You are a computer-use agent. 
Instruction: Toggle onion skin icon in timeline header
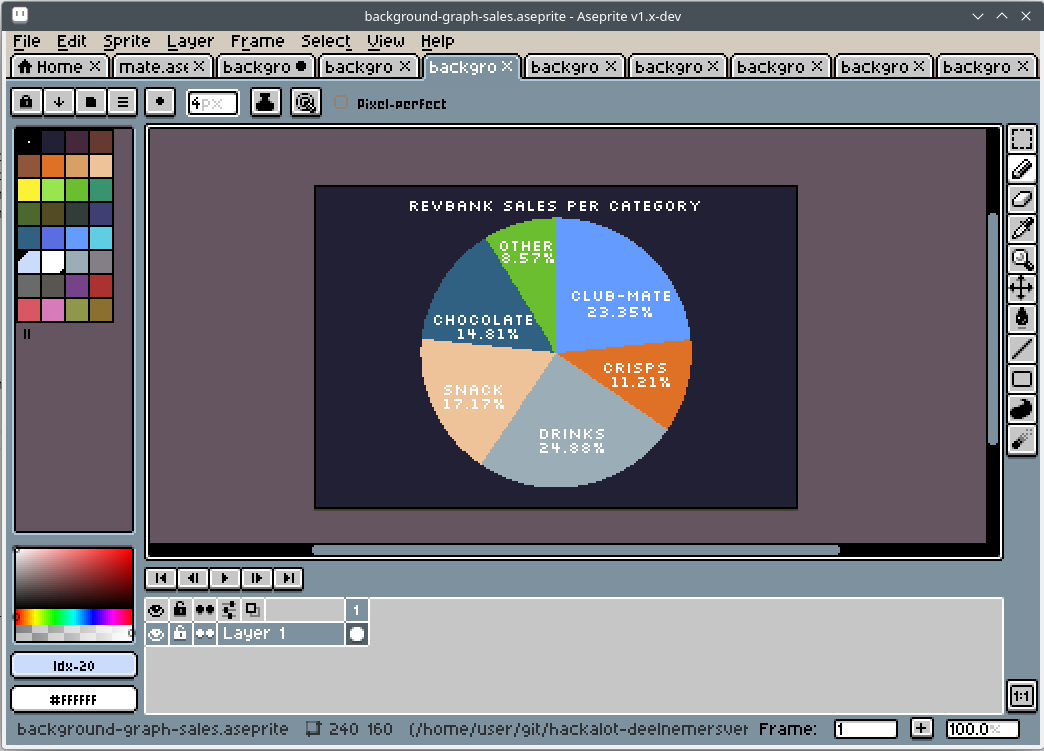[x=252, y=610]
